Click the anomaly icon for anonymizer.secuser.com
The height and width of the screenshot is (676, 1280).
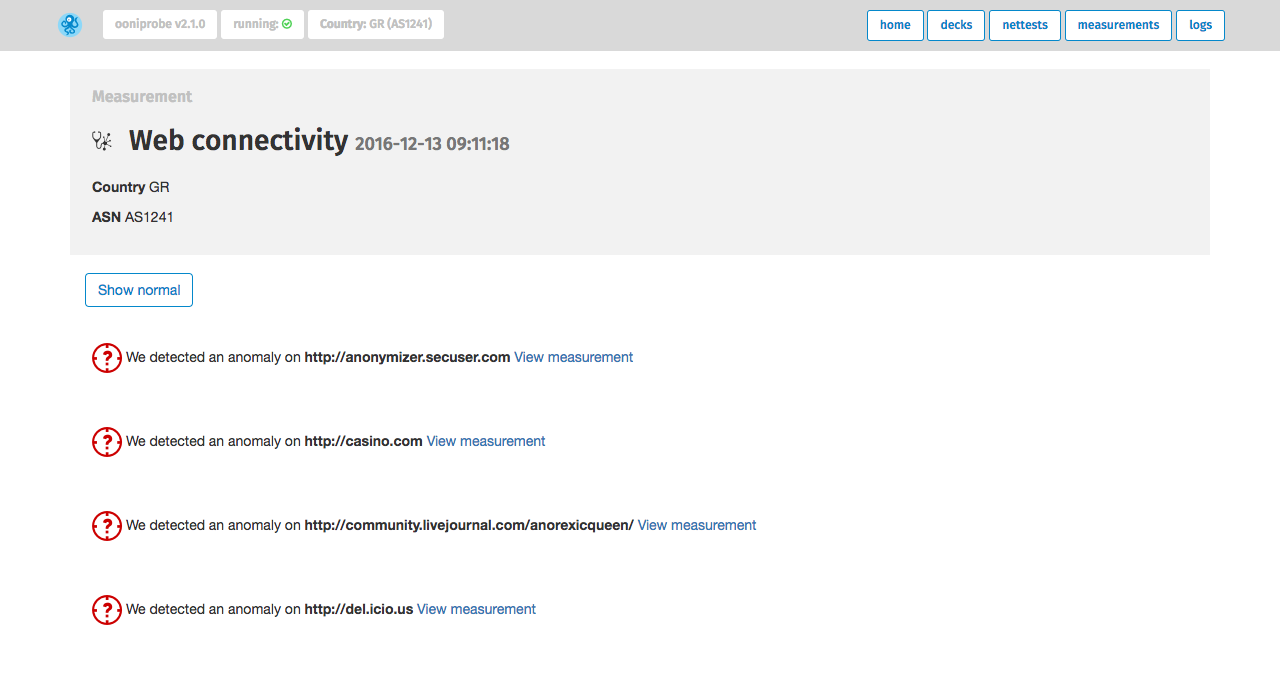pyautogui.click(x=107, y=357)
